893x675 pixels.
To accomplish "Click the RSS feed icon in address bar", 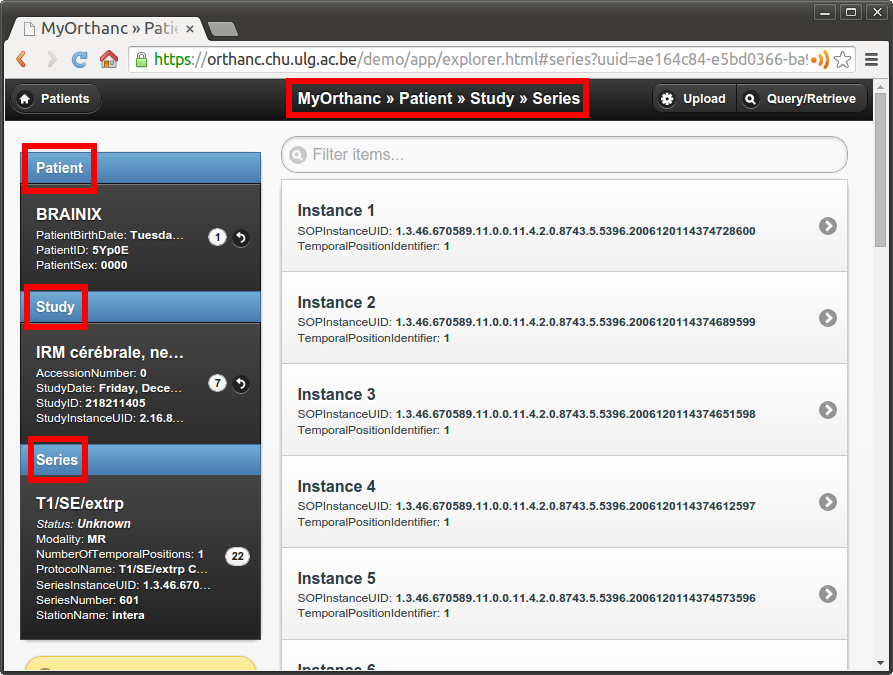I will pyautogui.click(x=819, y=59).
